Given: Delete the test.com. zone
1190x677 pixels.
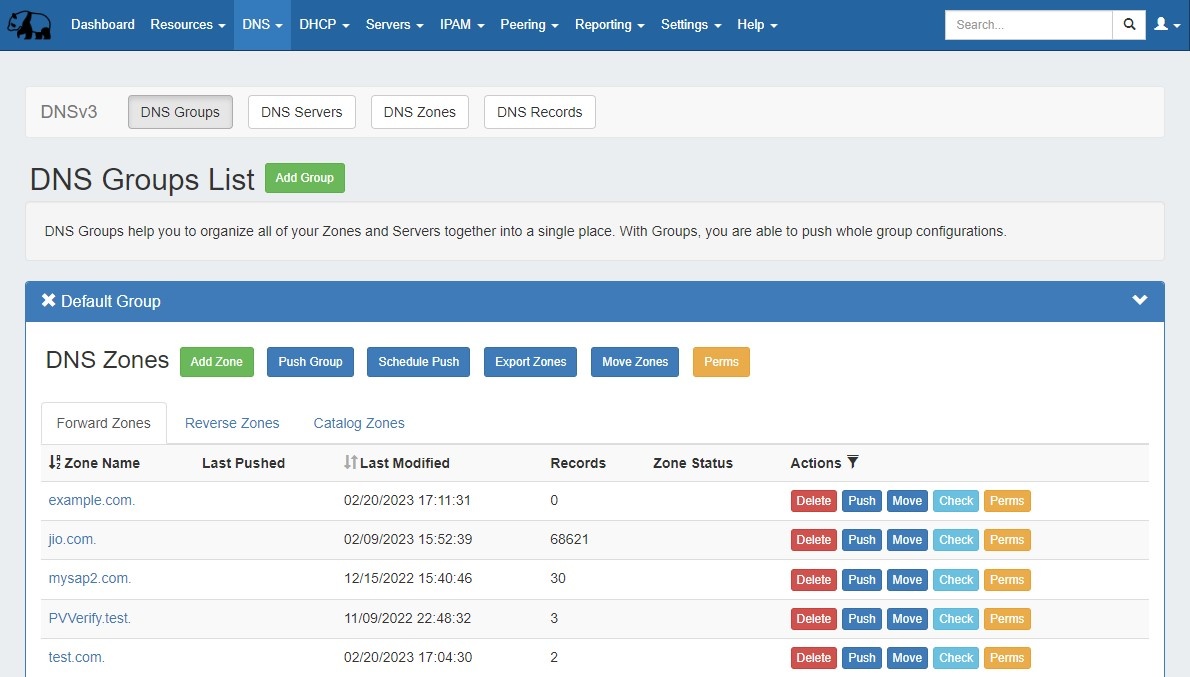Looking at the screenshot, I should [x=814, y=658].
